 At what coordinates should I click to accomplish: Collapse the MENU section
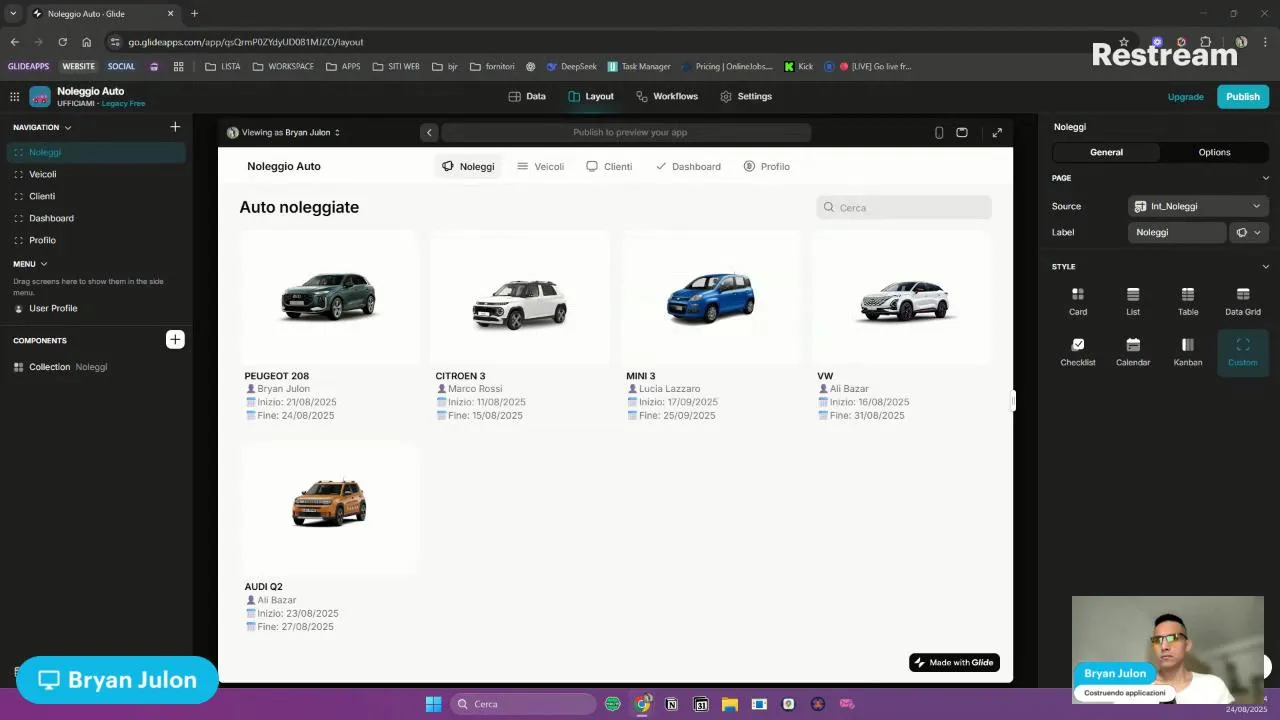click(x=44, y=264)
